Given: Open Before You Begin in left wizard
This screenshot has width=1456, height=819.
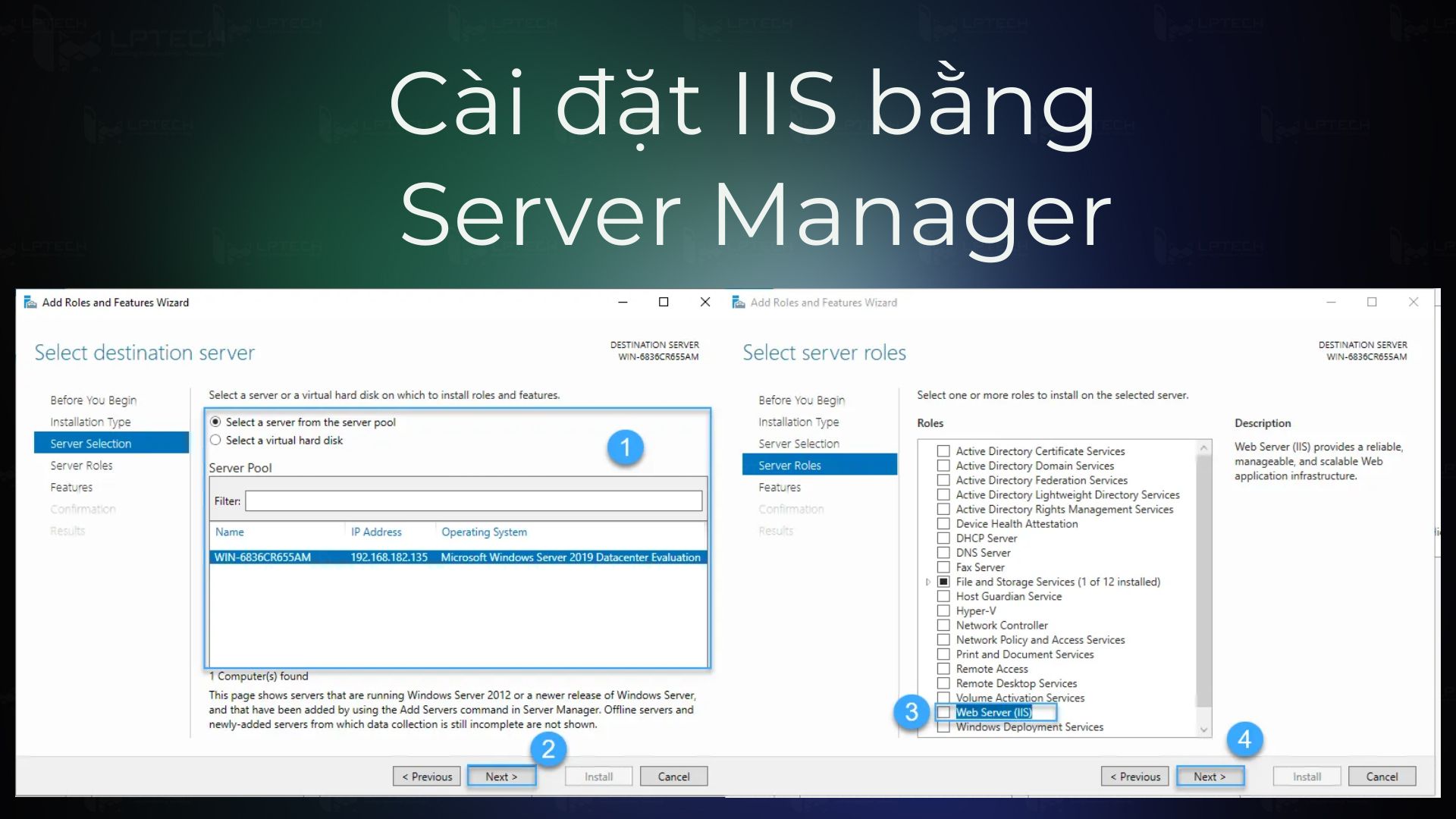Looking at the screenshot, I should 93,400.
